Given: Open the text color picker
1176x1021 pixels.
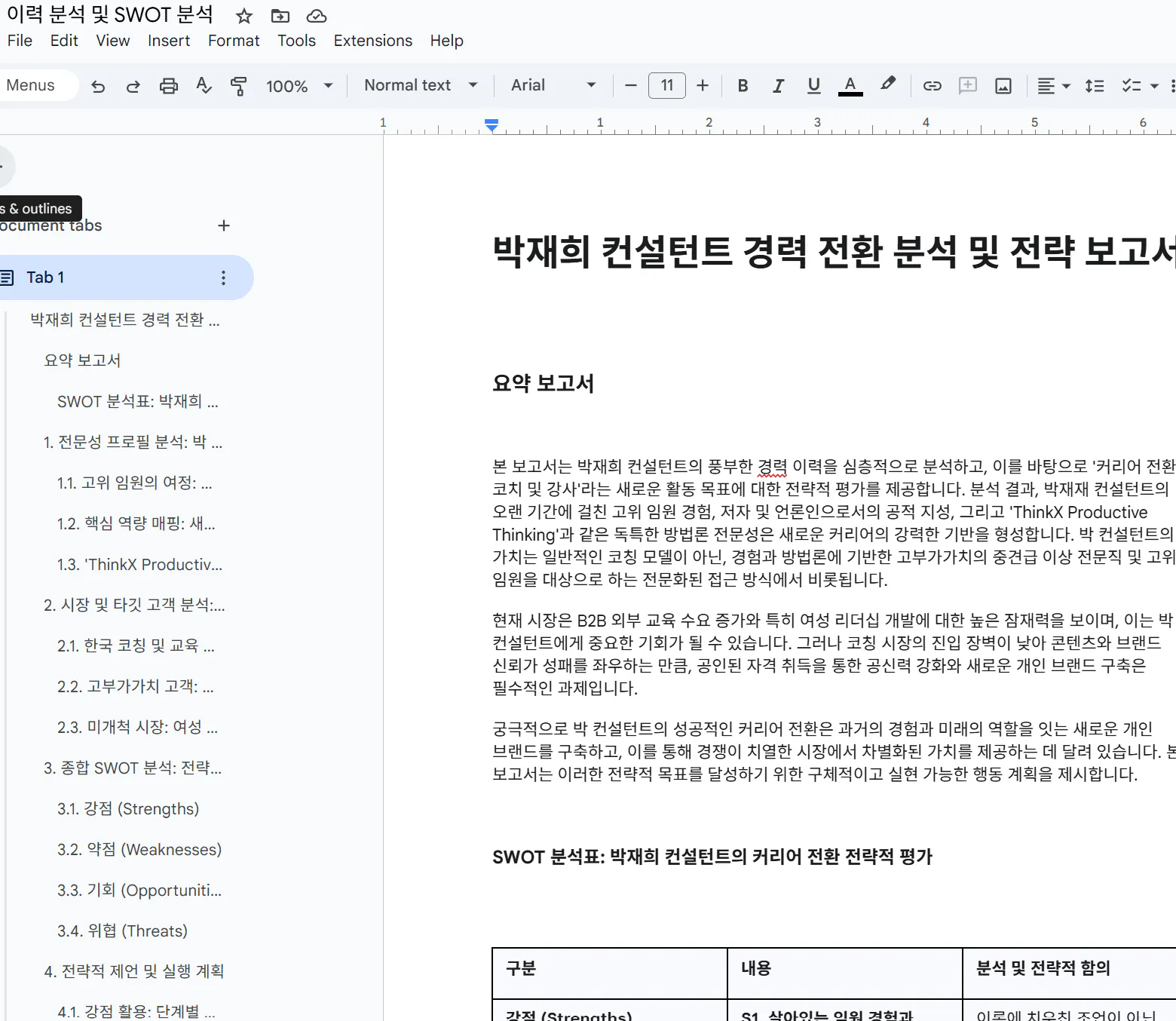Looking at the screenshot, I should [x=850, y=85].
